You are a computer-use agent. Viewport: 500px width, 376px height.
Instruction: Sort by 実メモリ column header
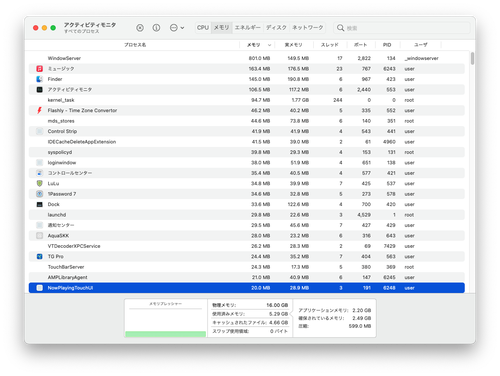[x=293, y=45]
